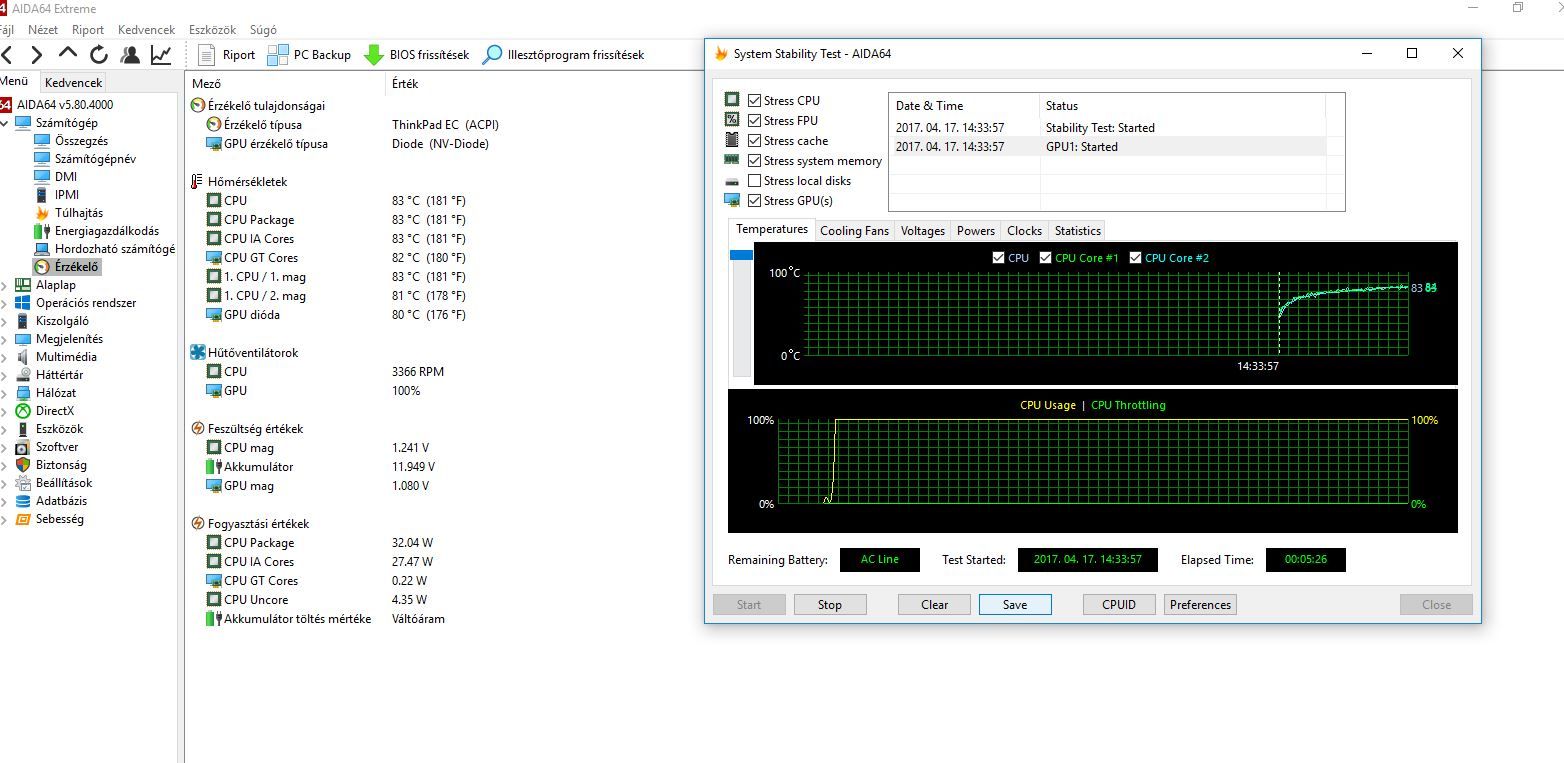Uncheck the CPU Core #1 legend checkbox
Viewport: 1564px width, 763px height.
point(1046,258)
